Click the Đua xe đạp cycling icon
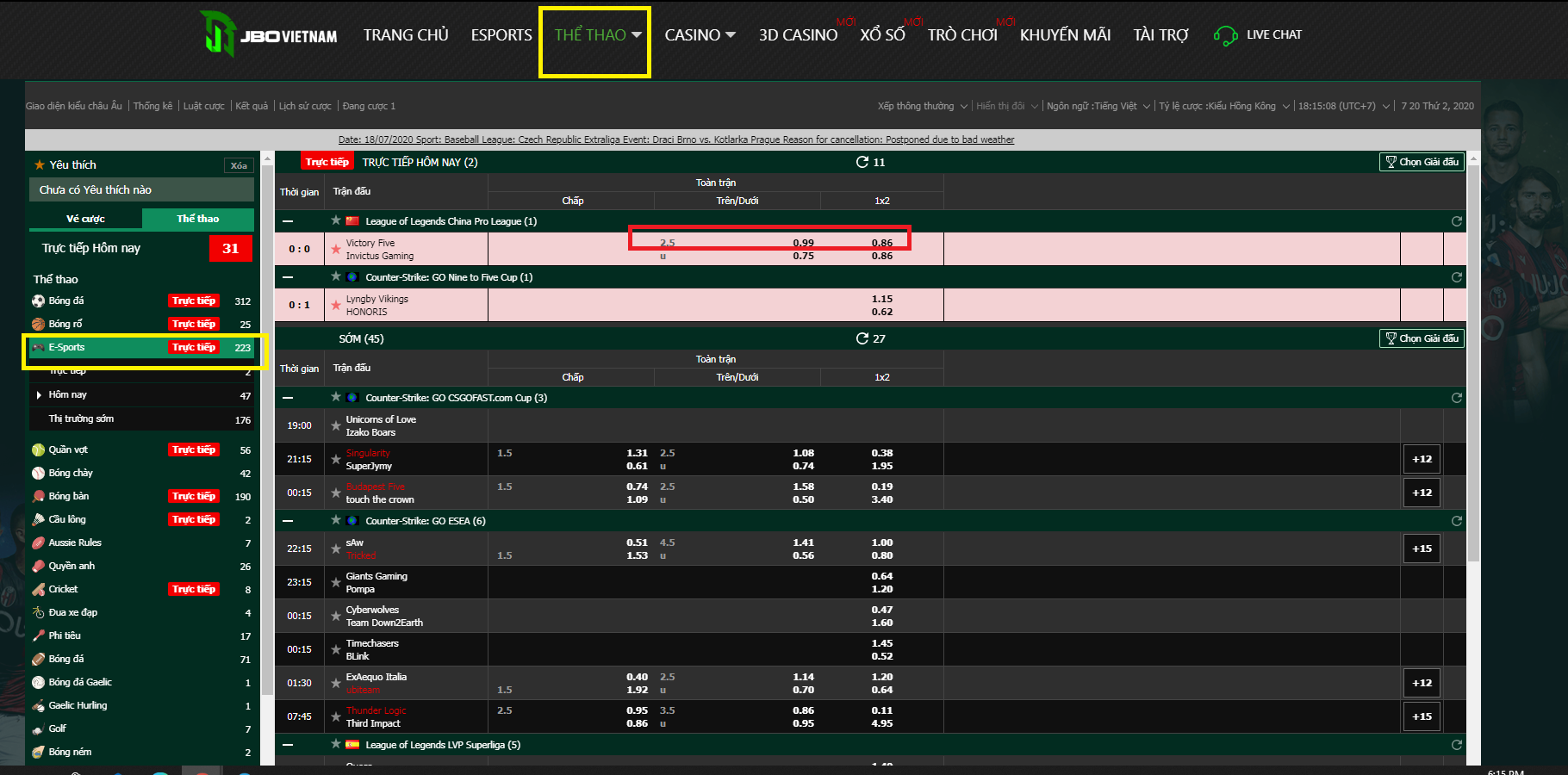 pos(38,612)
